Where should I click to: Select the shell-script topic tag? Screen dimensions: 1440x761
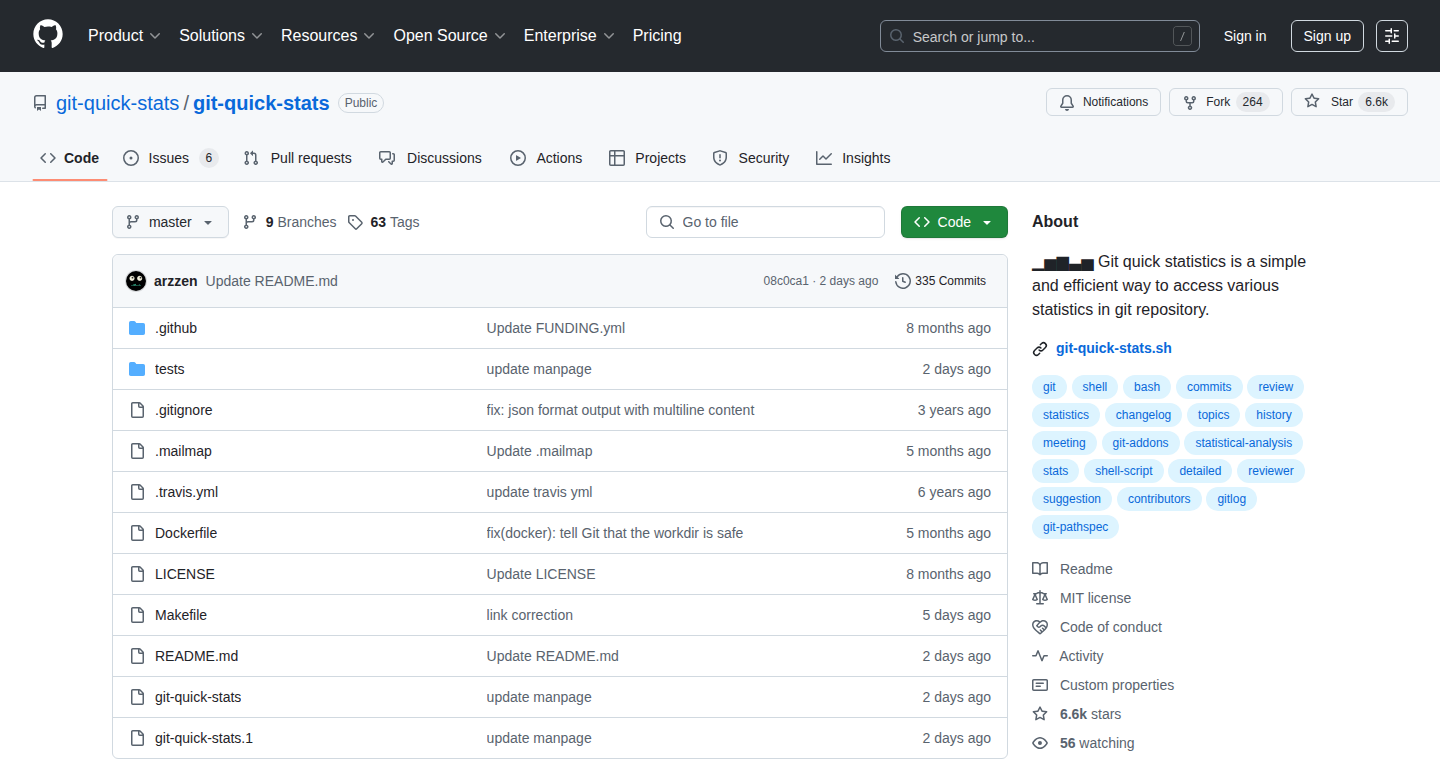(x=1124, y=471)
